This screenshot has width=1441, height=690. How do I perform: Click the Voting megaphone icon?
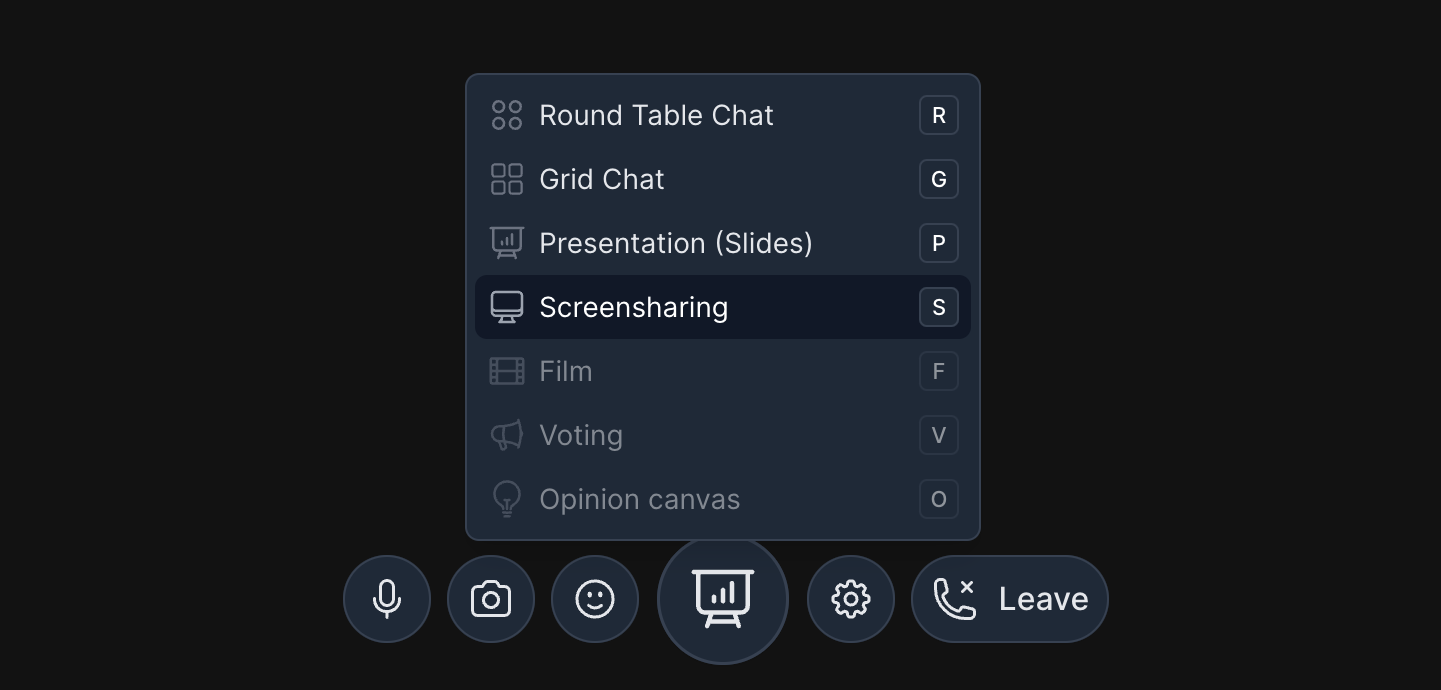tap(507, 435)
